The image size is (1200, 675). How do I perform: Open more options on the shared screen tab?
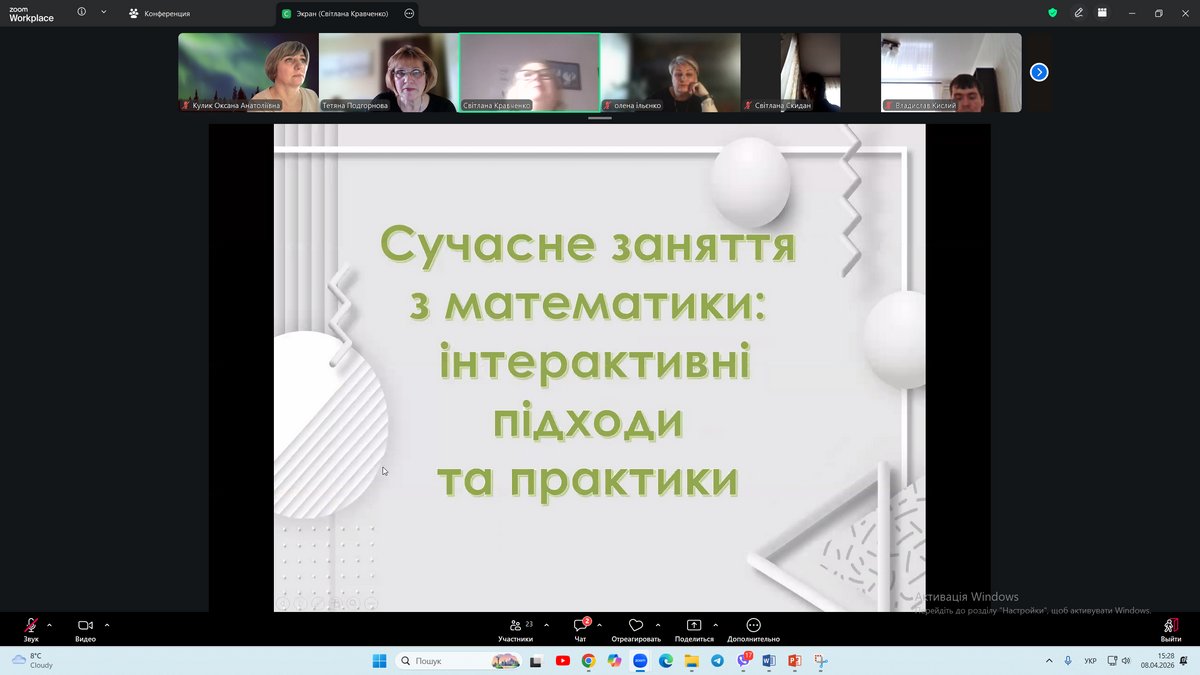pyautogui.click(x=409, y=14)
